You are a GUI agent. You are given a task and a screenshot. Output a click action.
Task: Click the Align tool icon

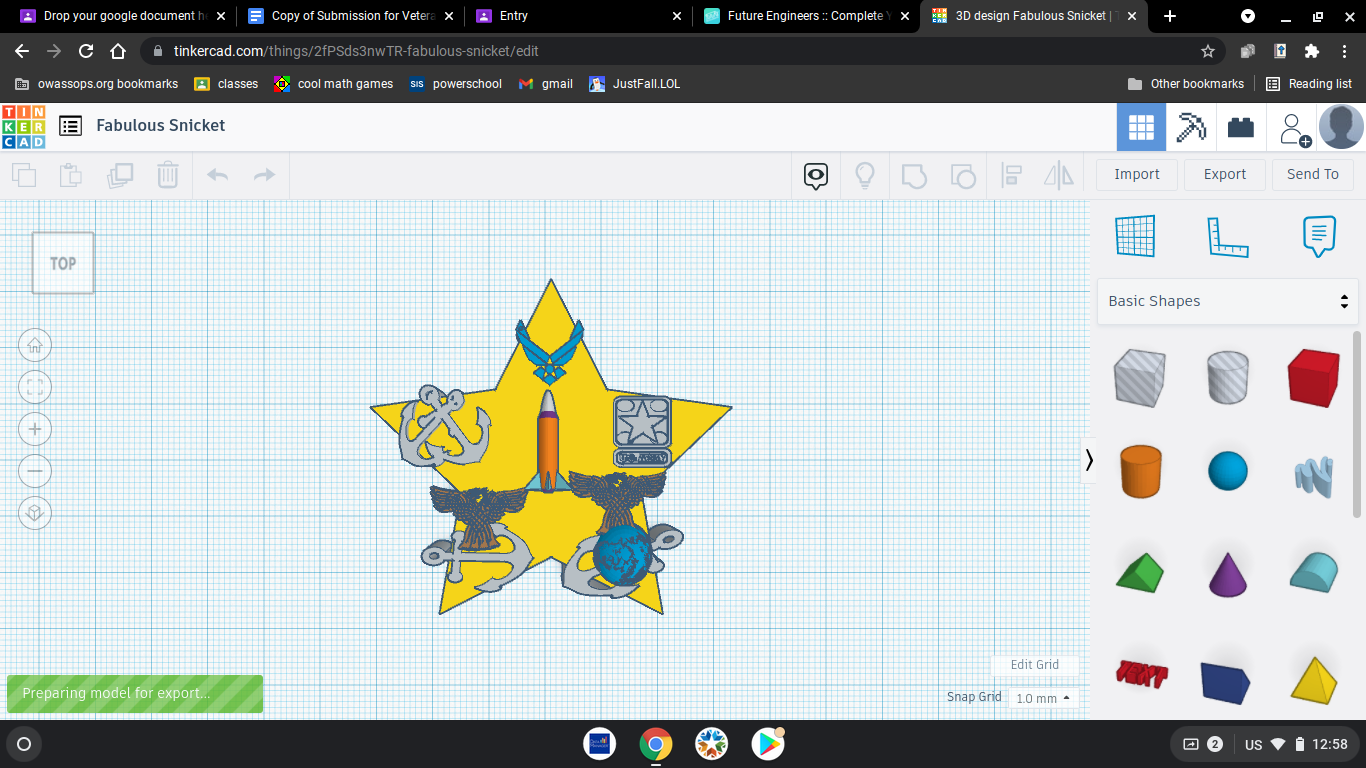(1011, 176)
